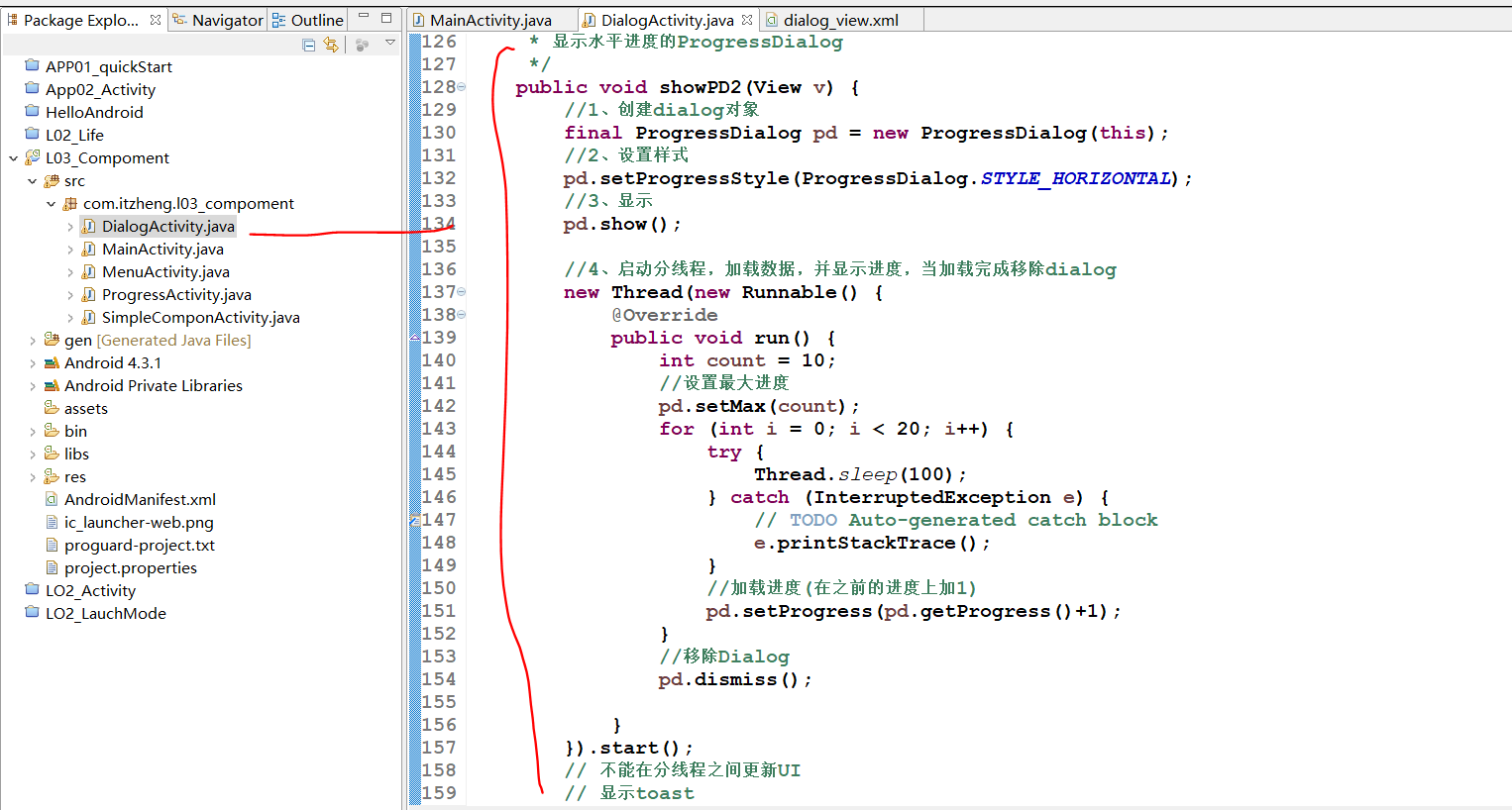Screen dimensions: 1512x810
Task: Expand the bin folder node
Action: (33, 431)
